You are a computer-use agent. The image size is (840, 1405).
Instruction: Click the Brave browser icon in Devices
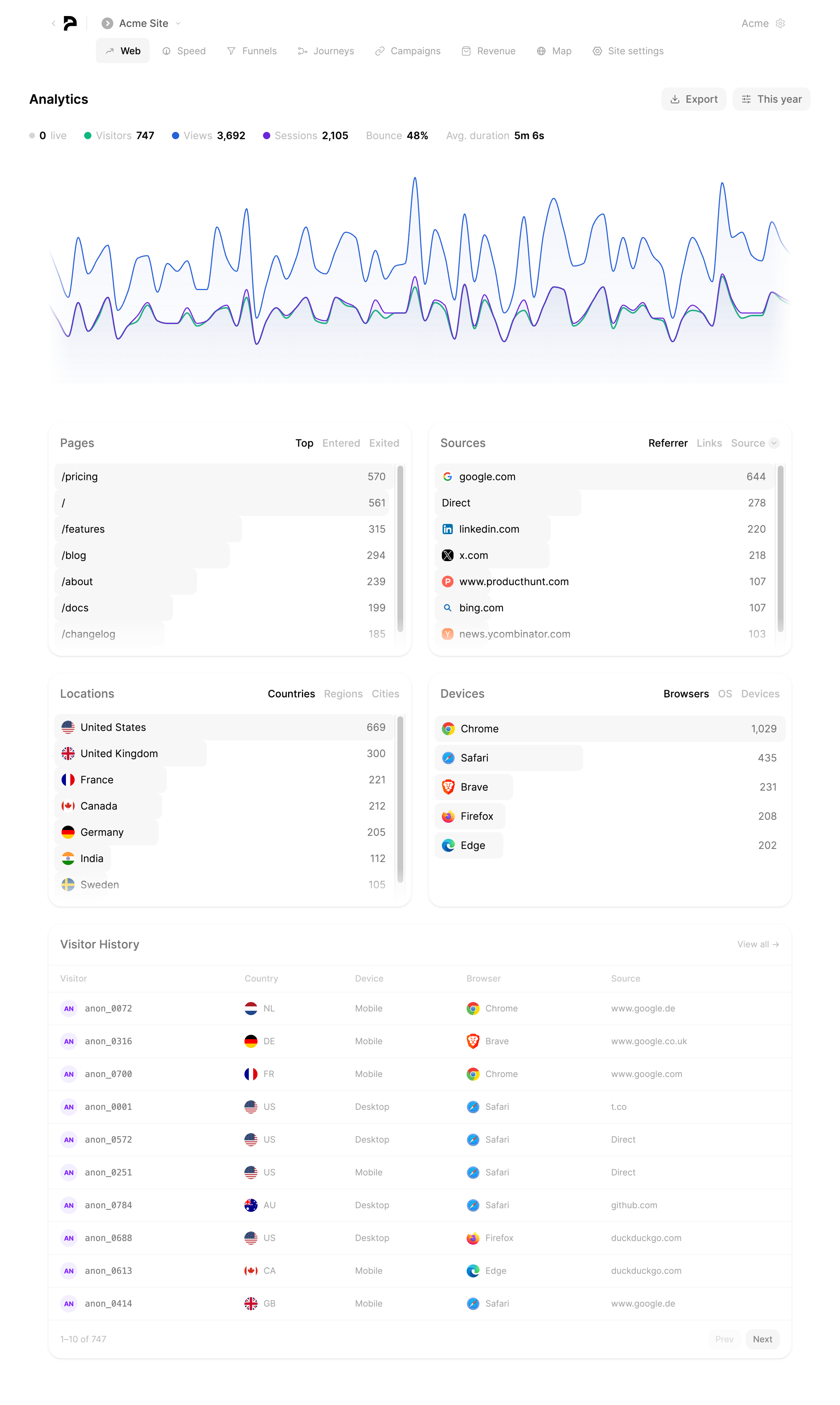(x=448, y=787)
